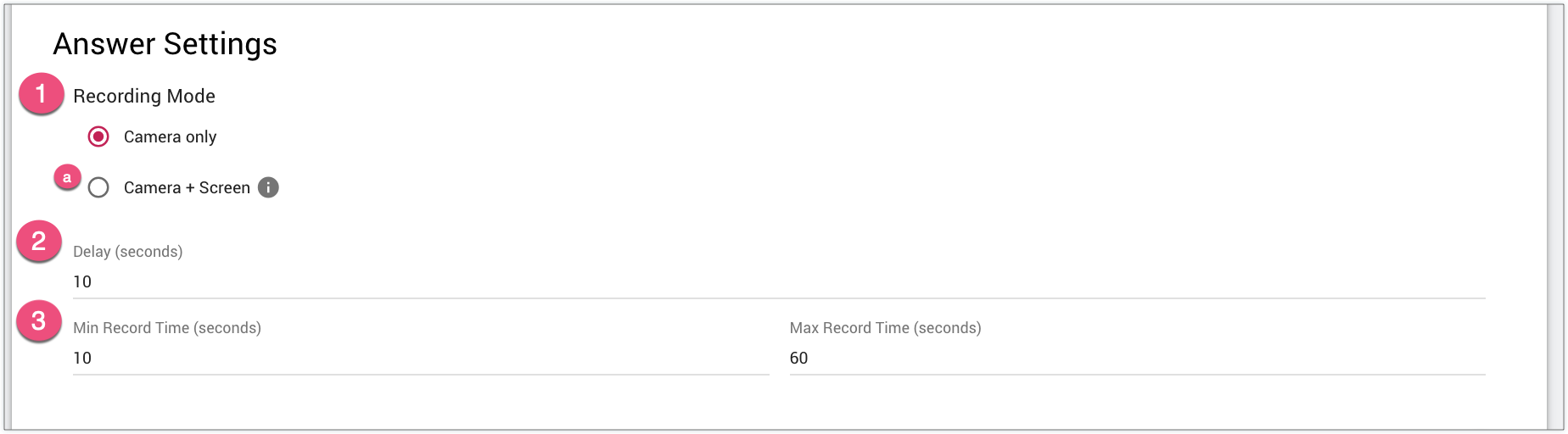Click the Max Record Time (seconds) label

point(885,328)
